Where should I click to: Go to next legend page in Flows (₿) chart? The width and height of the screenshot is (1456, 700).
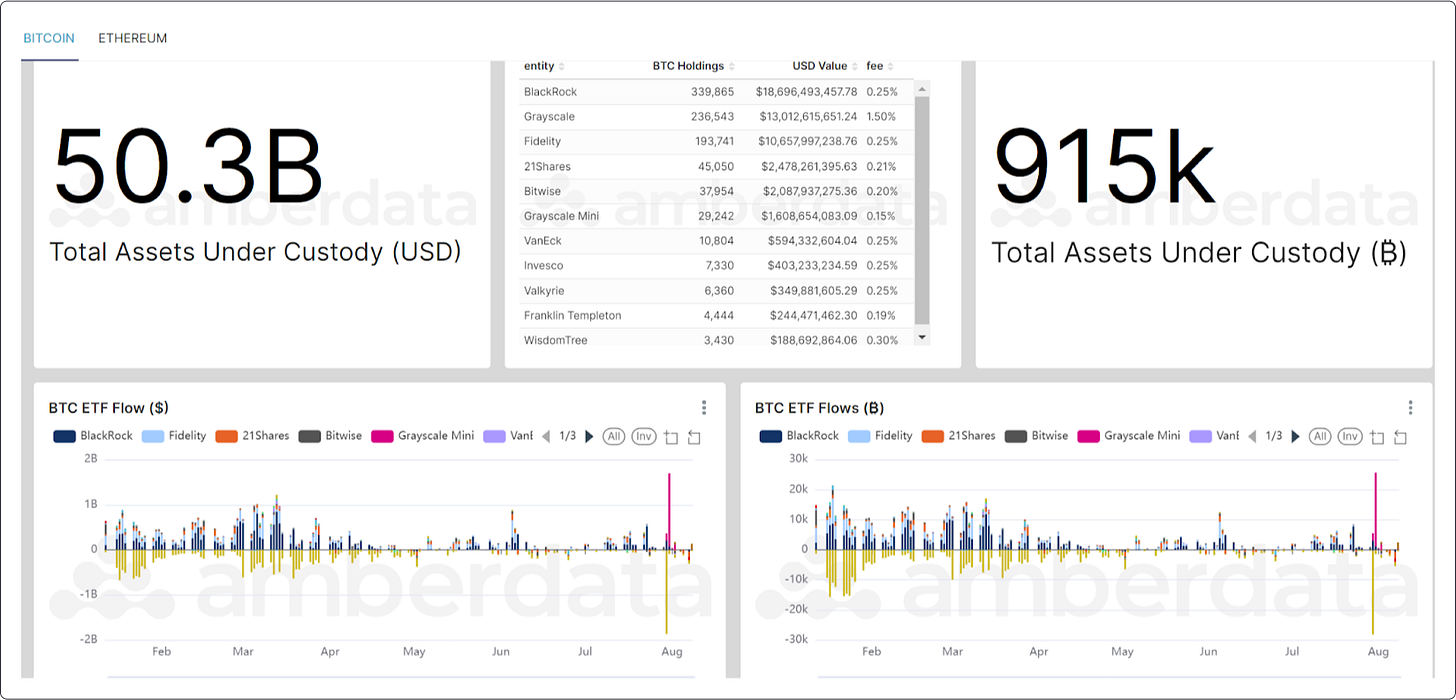[1295, 436]
